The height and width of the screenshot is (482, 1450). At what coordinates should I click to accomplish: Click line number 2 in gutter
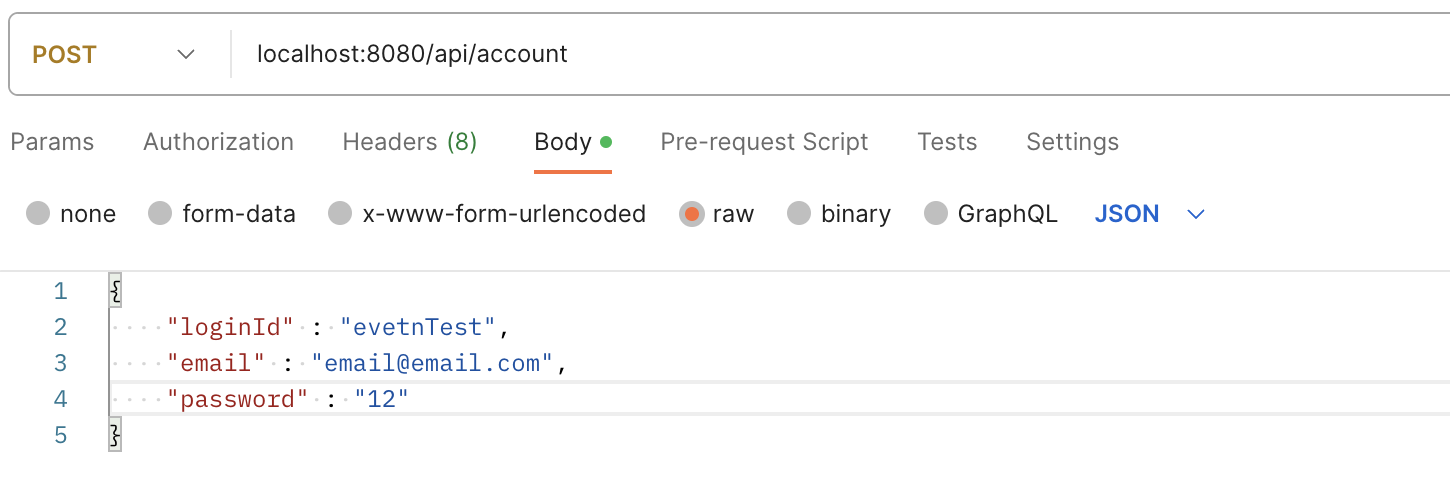click(x=60, y=327)
